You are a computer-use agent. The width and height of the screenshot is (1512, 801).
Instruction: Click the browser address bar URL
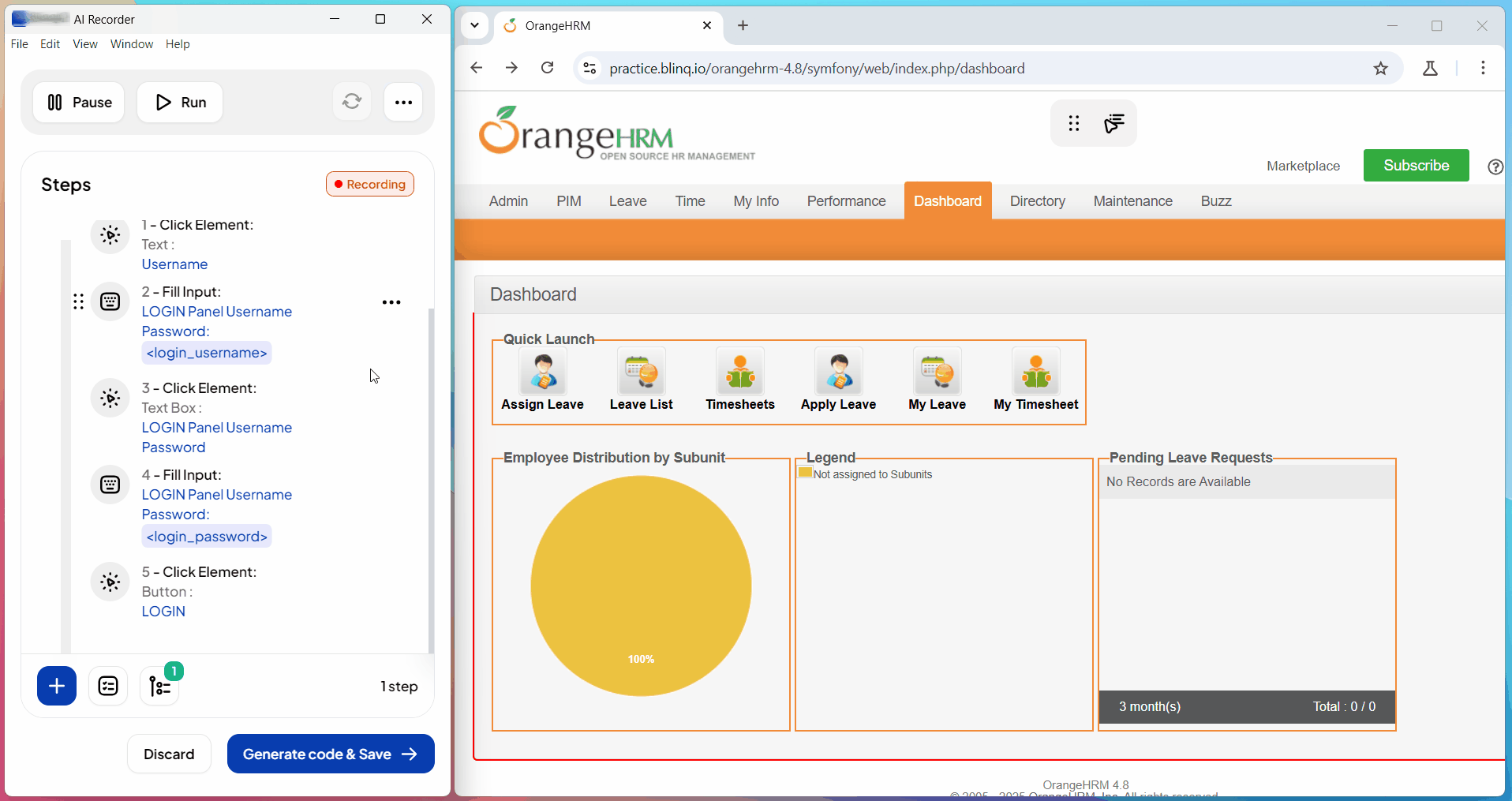point(817,69)
